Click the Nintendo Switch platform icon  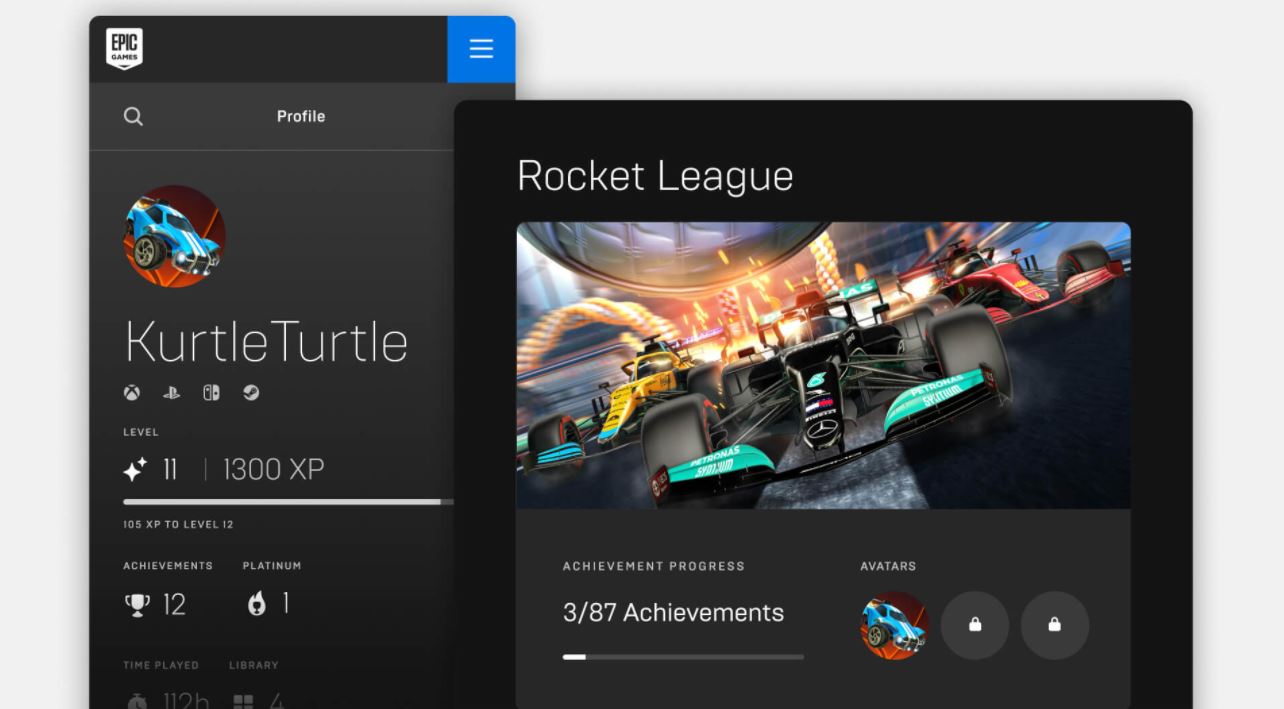pos(211,393)
